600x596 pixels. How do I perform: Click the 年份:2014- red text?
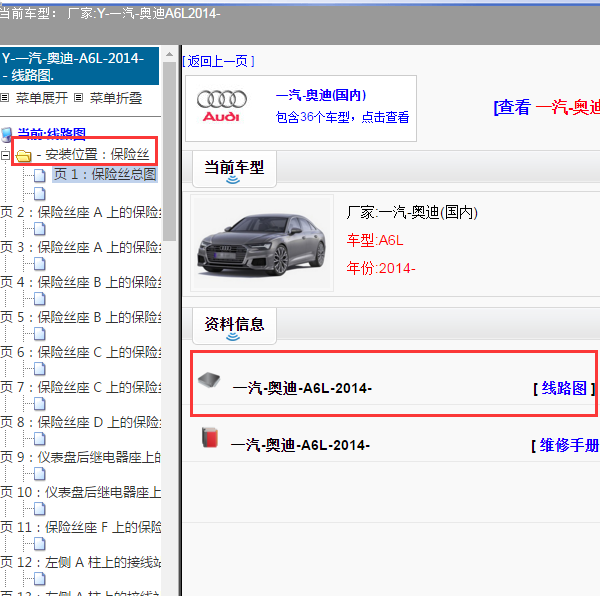click(381, 268)
